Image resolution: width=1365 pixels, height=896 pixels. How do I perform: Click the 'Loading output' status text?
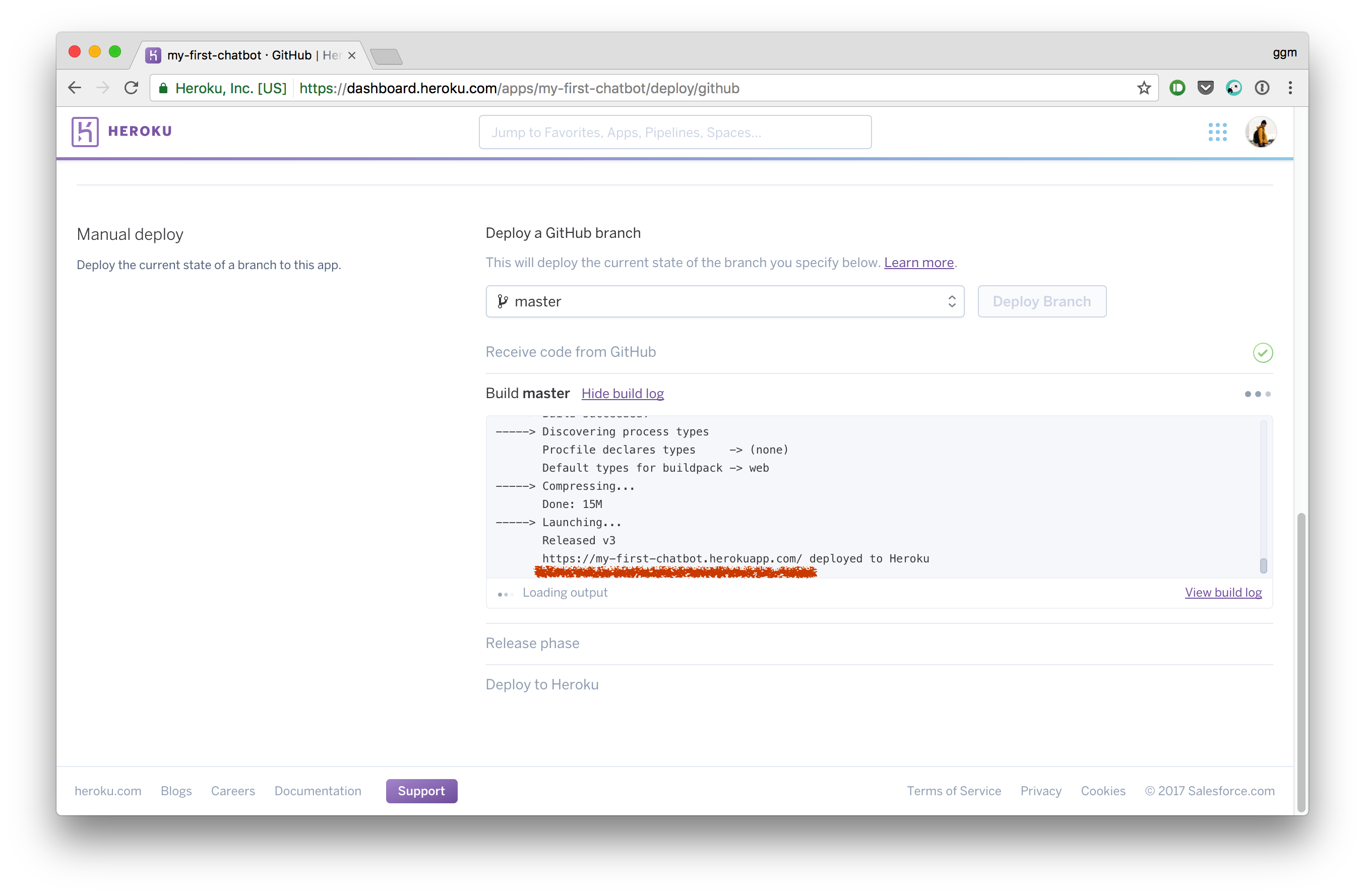tap(565, 592)
